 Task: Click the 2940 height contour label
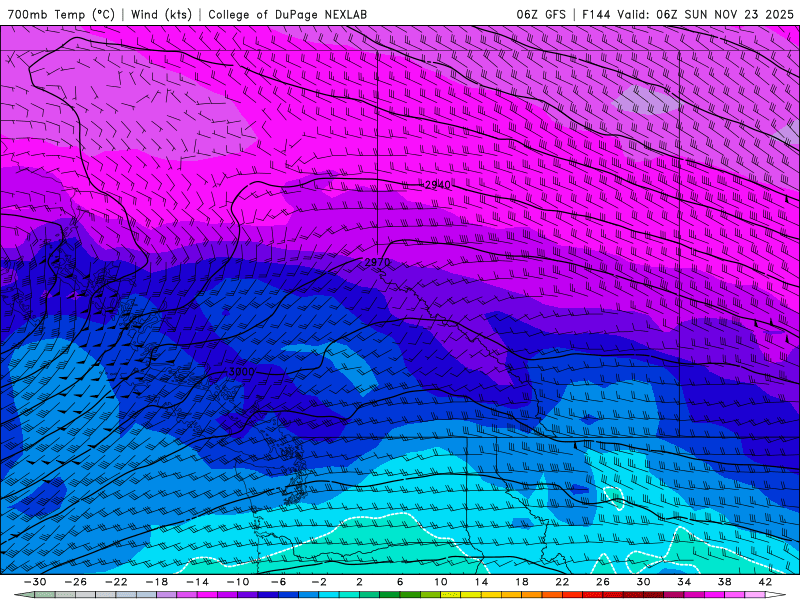click(438, 185)
